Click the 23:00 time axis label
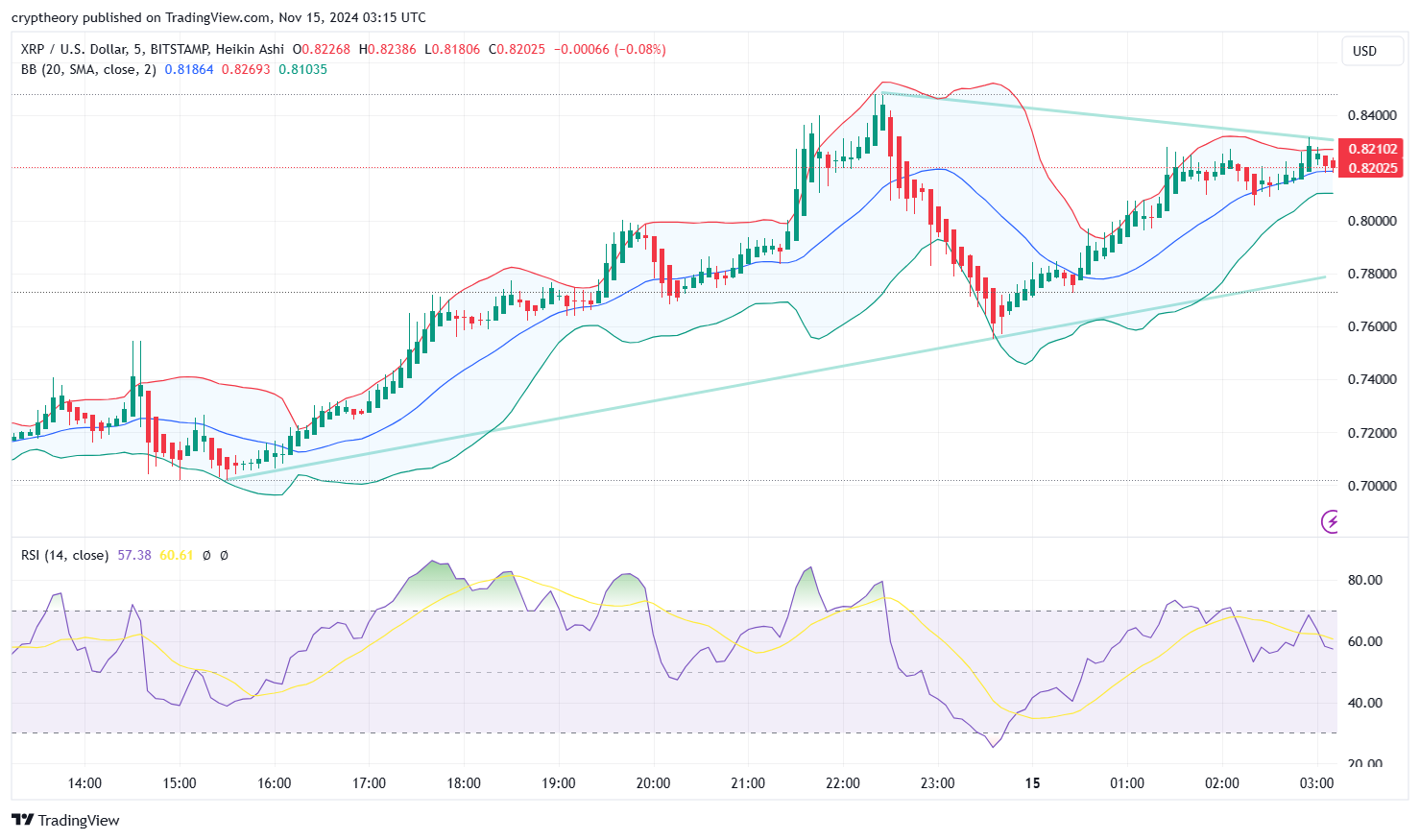 (937, 783)
